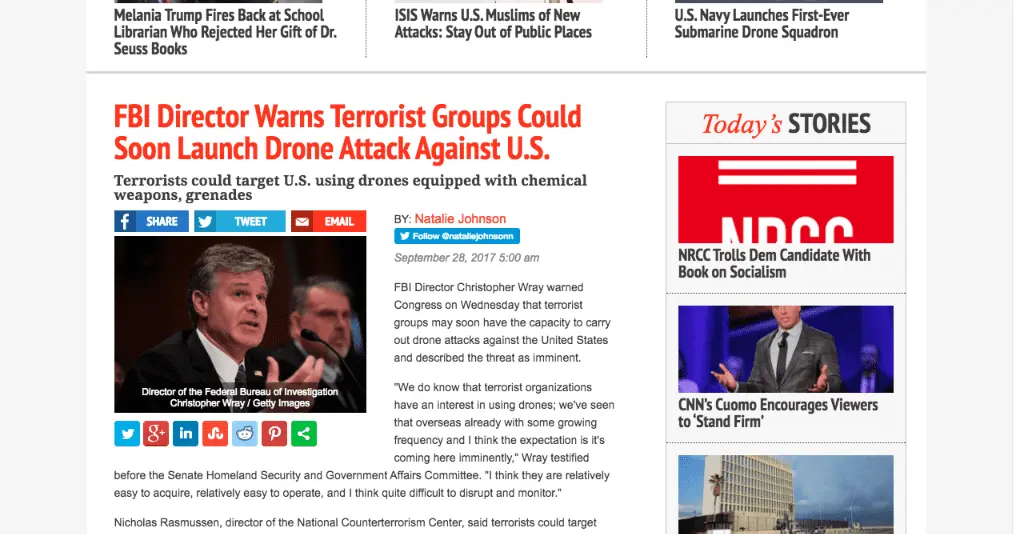The image size is (1014, 534).
Task: Click the paragraph starting 'FBI Director Christopher Wray warned'
Action: point(502,322)
